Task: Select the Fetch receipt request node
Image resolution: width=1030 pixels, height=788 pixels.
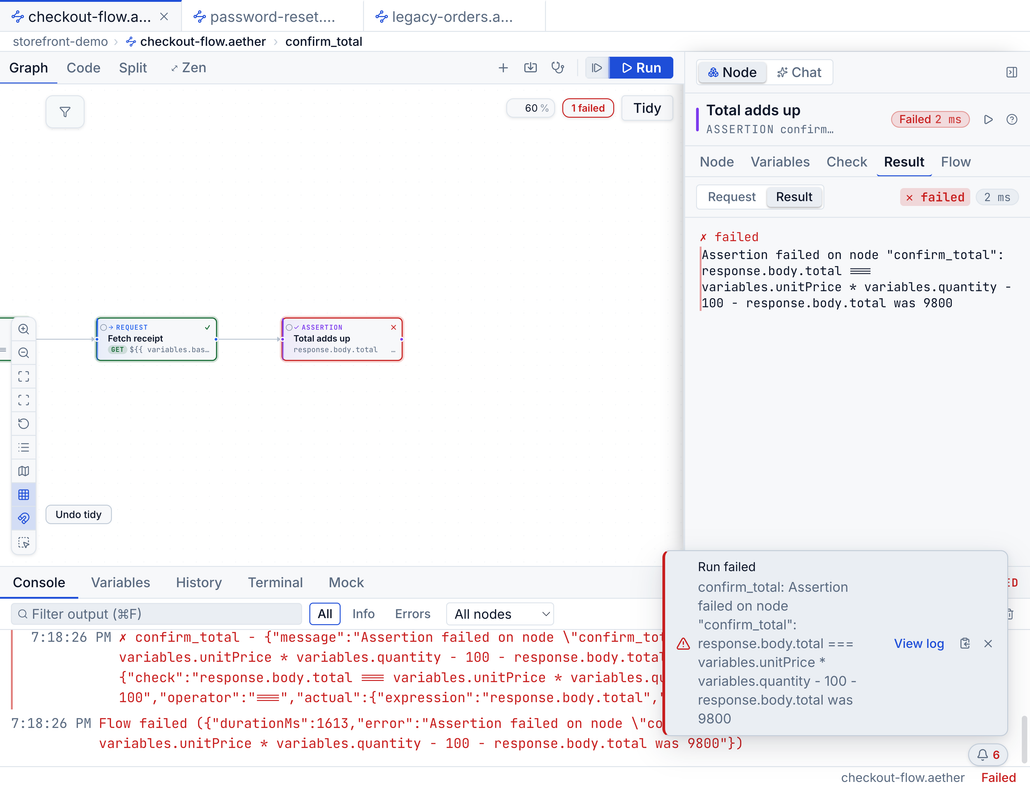Action: [x=156, y=339]
